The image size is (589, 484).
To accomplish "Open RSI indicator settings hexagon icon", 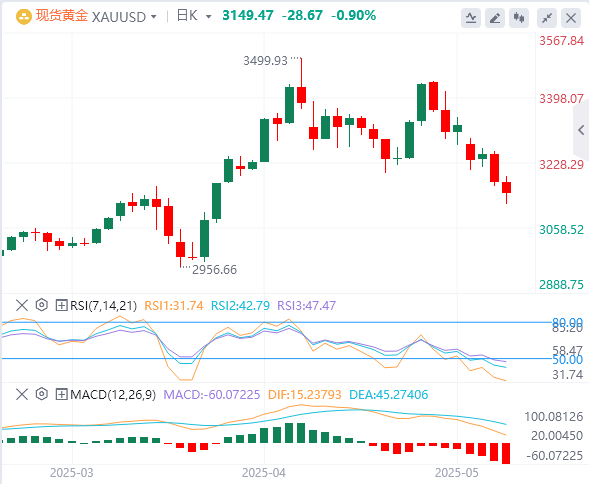I will tap(42, 305).
